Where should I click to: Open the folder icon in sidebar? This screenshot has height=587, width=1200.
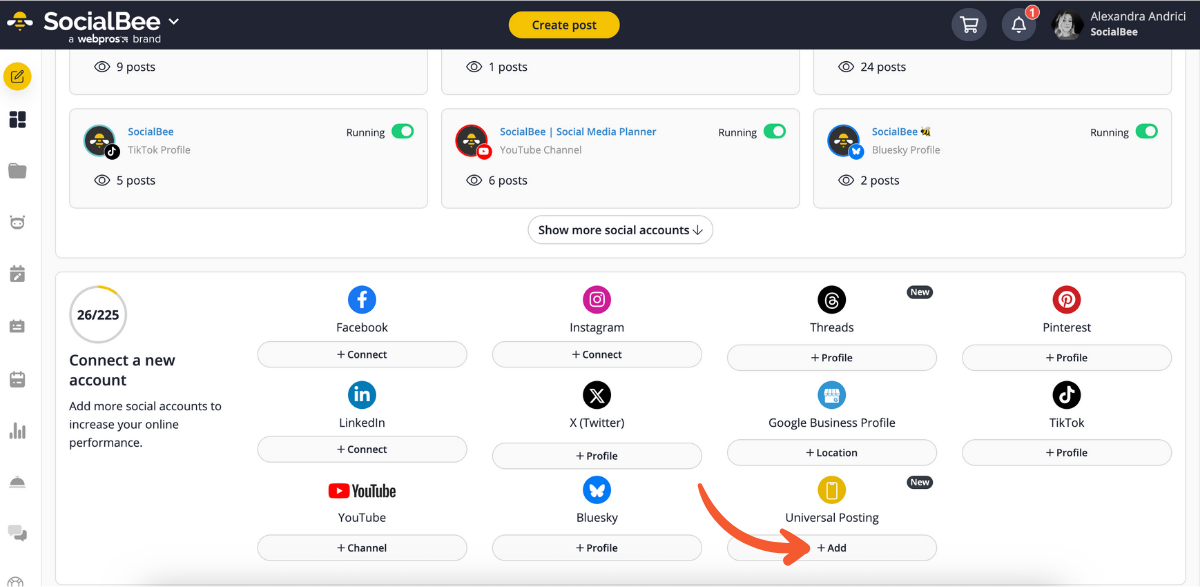[x=17, y=171]
